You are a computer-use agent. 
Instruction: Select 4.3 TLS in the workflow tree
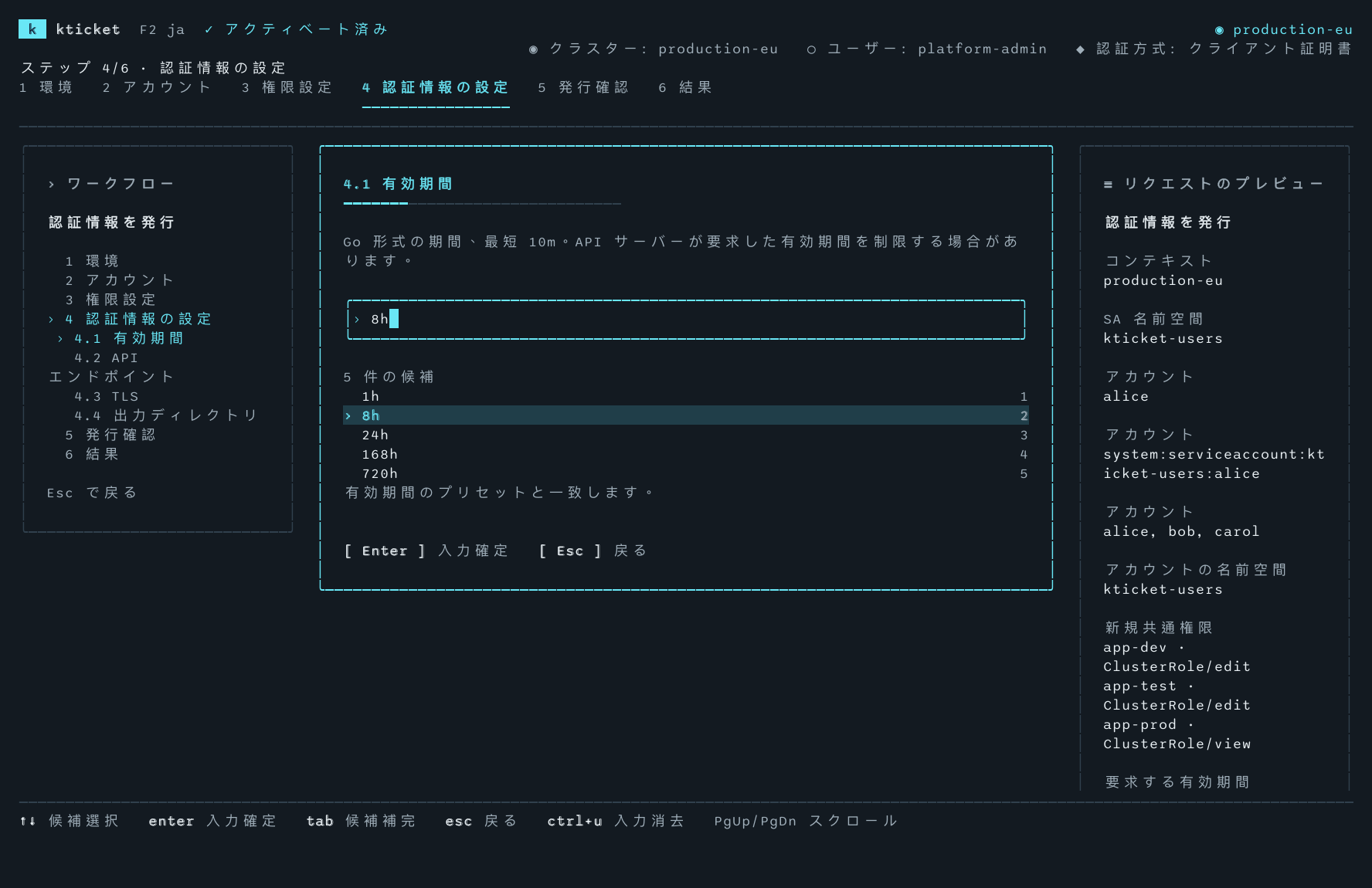[107, 396]
